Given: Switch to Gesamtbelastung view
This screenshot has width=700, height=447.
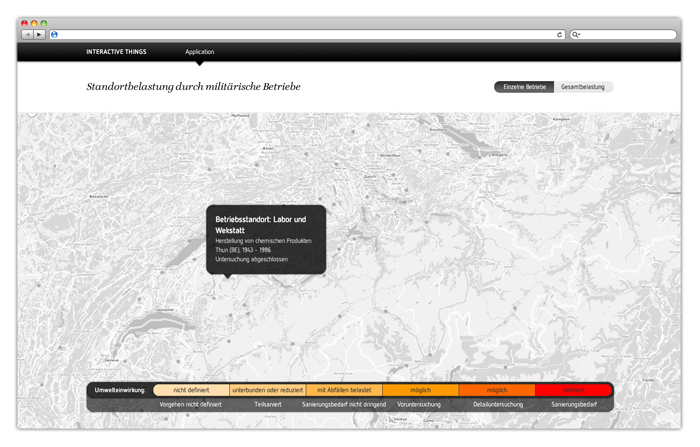Looking at the screenshot, I should click(x=583, y=87).
